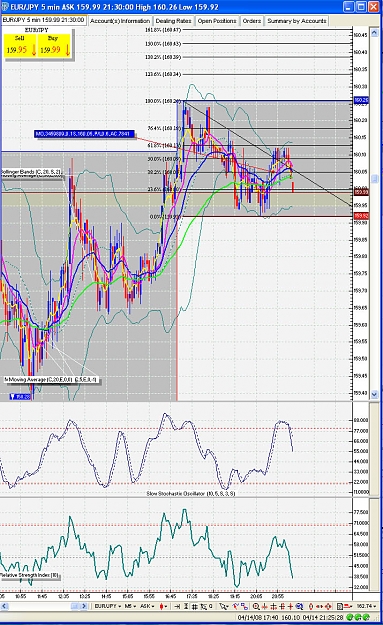Screen dimensions: 383x625
Task: Open the EURJPY symbol dropdown
Action: pyautogui.click(x=107, y=606)
